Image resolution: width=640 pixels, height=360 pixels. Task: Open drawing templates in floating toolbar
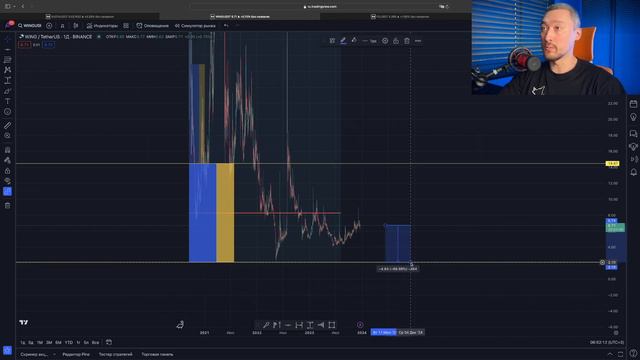[332, 41]
